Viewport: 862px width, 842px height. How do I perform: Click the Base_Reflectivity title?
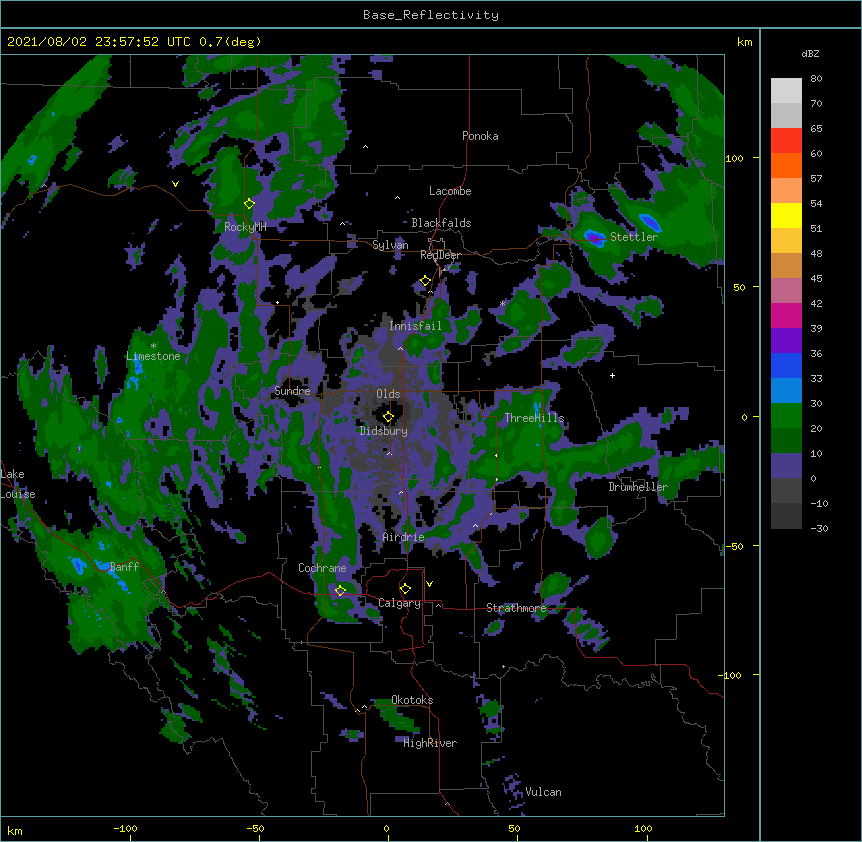coord(431,15)
